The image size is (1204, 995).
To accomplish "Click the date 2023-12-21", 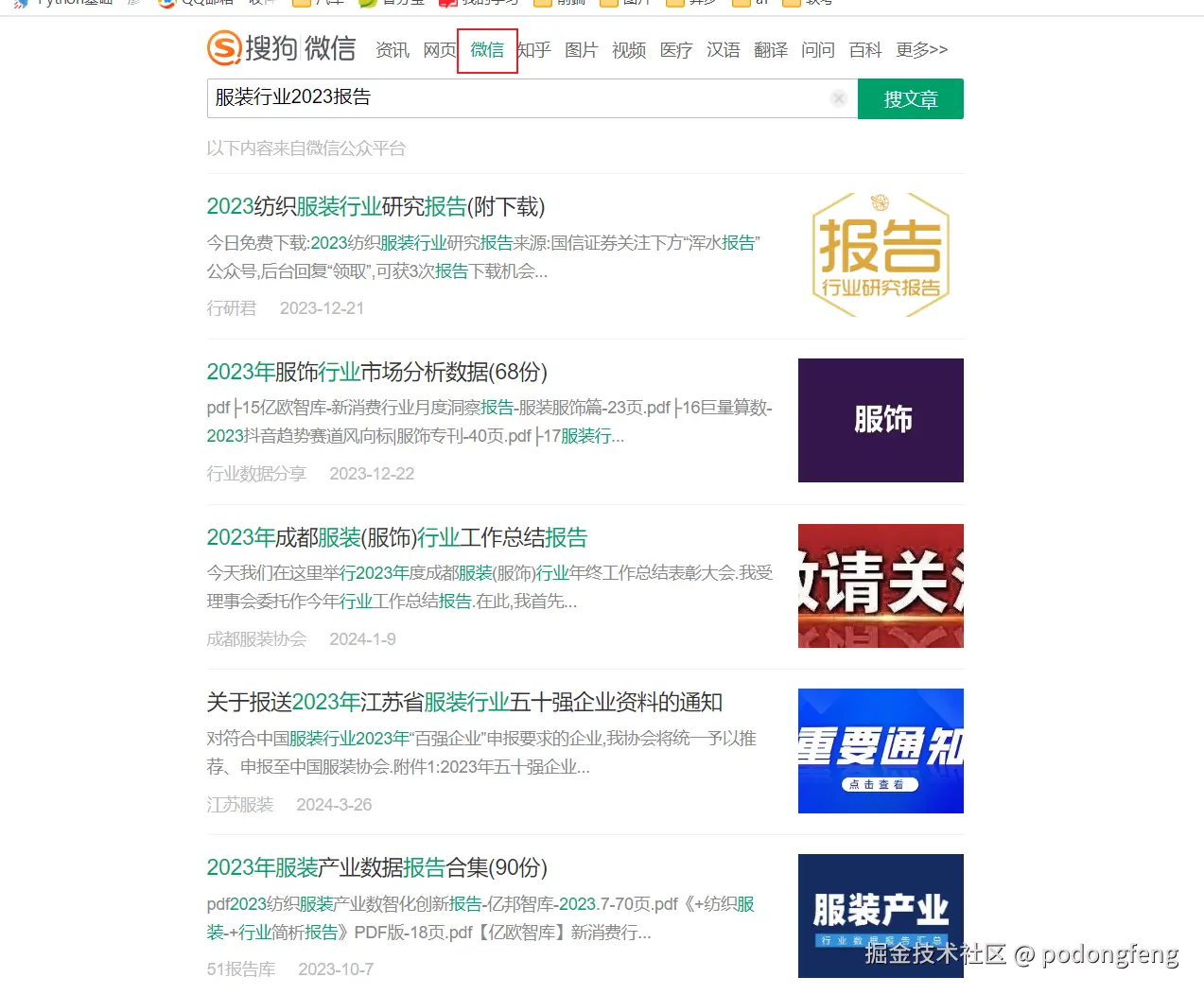I will 322,308.
